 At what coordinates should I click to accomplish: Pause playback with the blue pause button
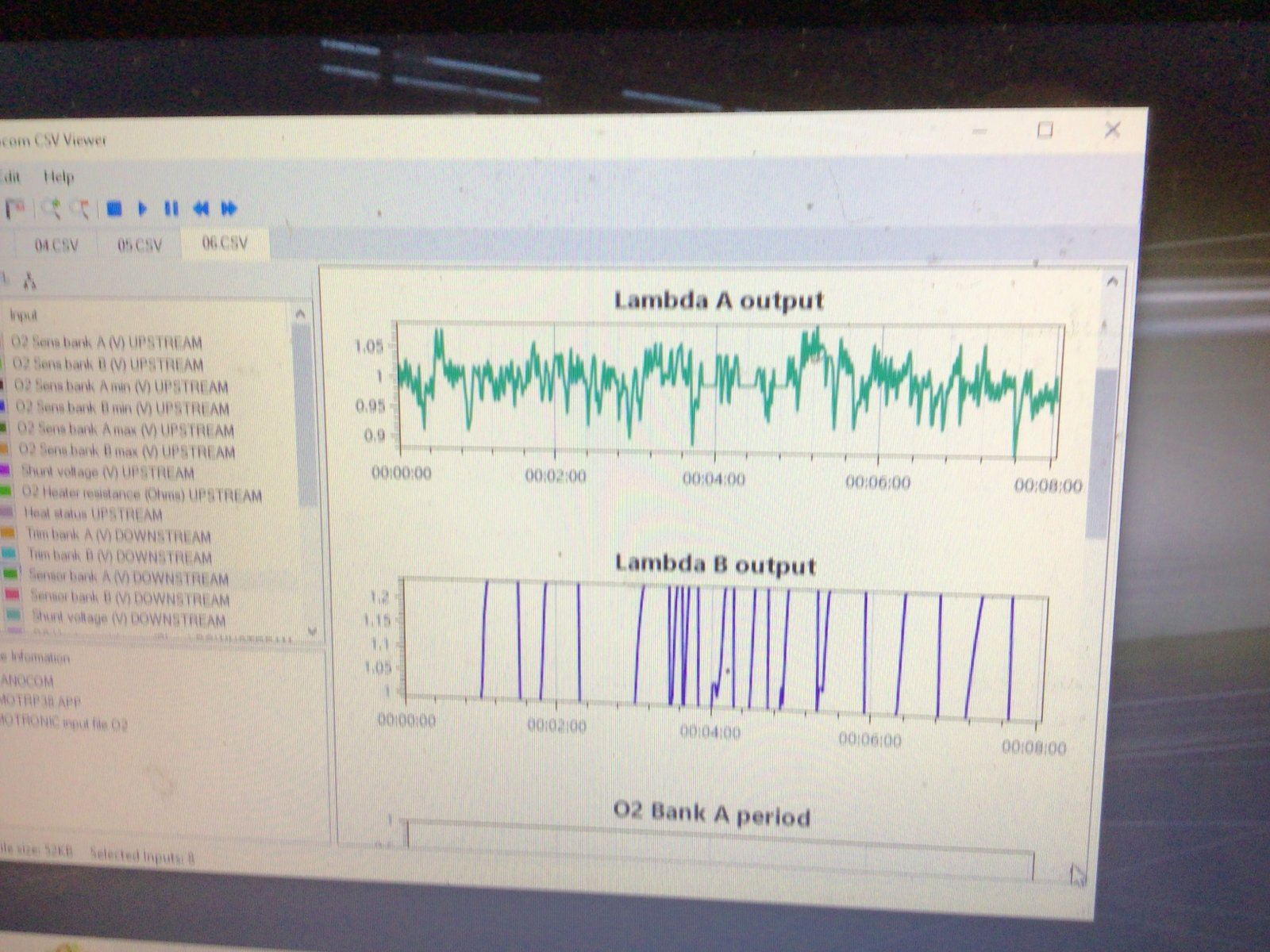[x=171, y=209]
